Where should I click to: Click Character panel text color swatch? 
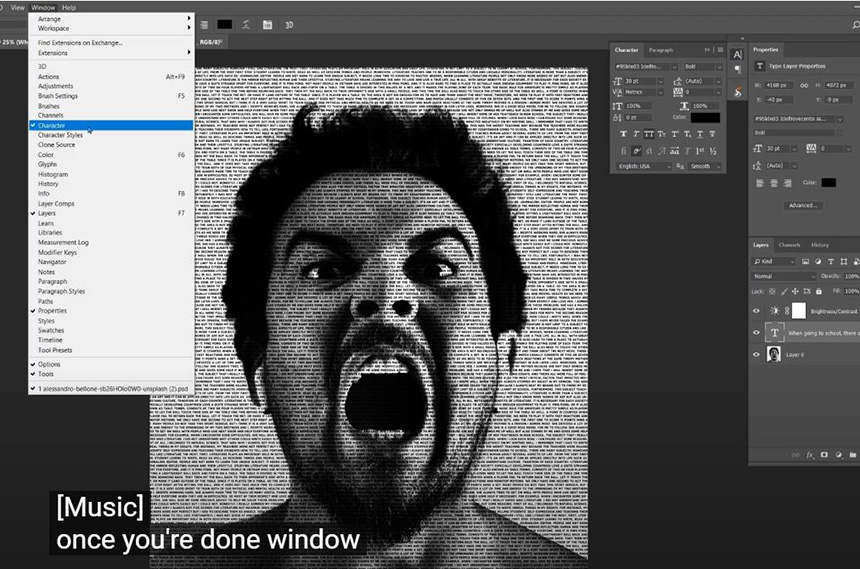coord(704,117)
